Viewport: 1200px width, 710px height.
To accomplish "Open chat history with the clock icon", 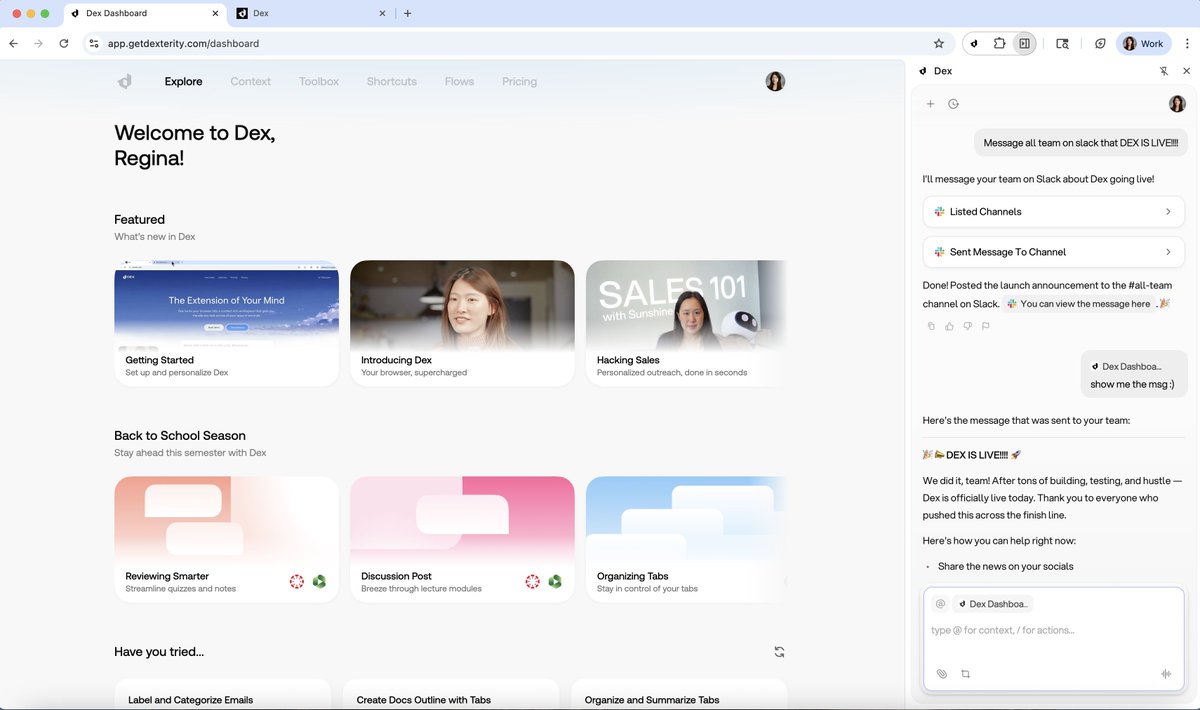I will pos(953,104).
